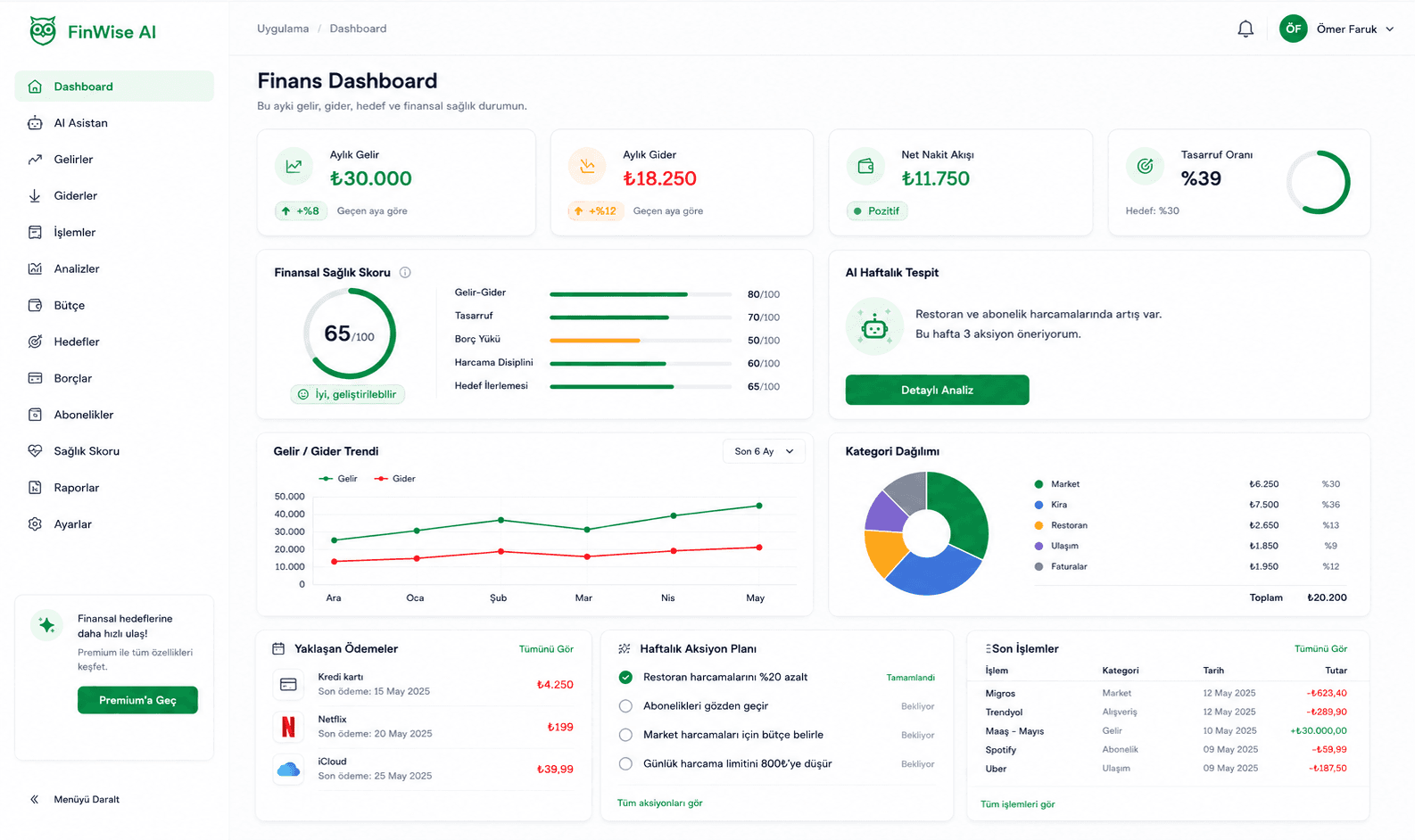
Task: Check Market harcamaları için bütçe belirle
Action: (625, 735)
